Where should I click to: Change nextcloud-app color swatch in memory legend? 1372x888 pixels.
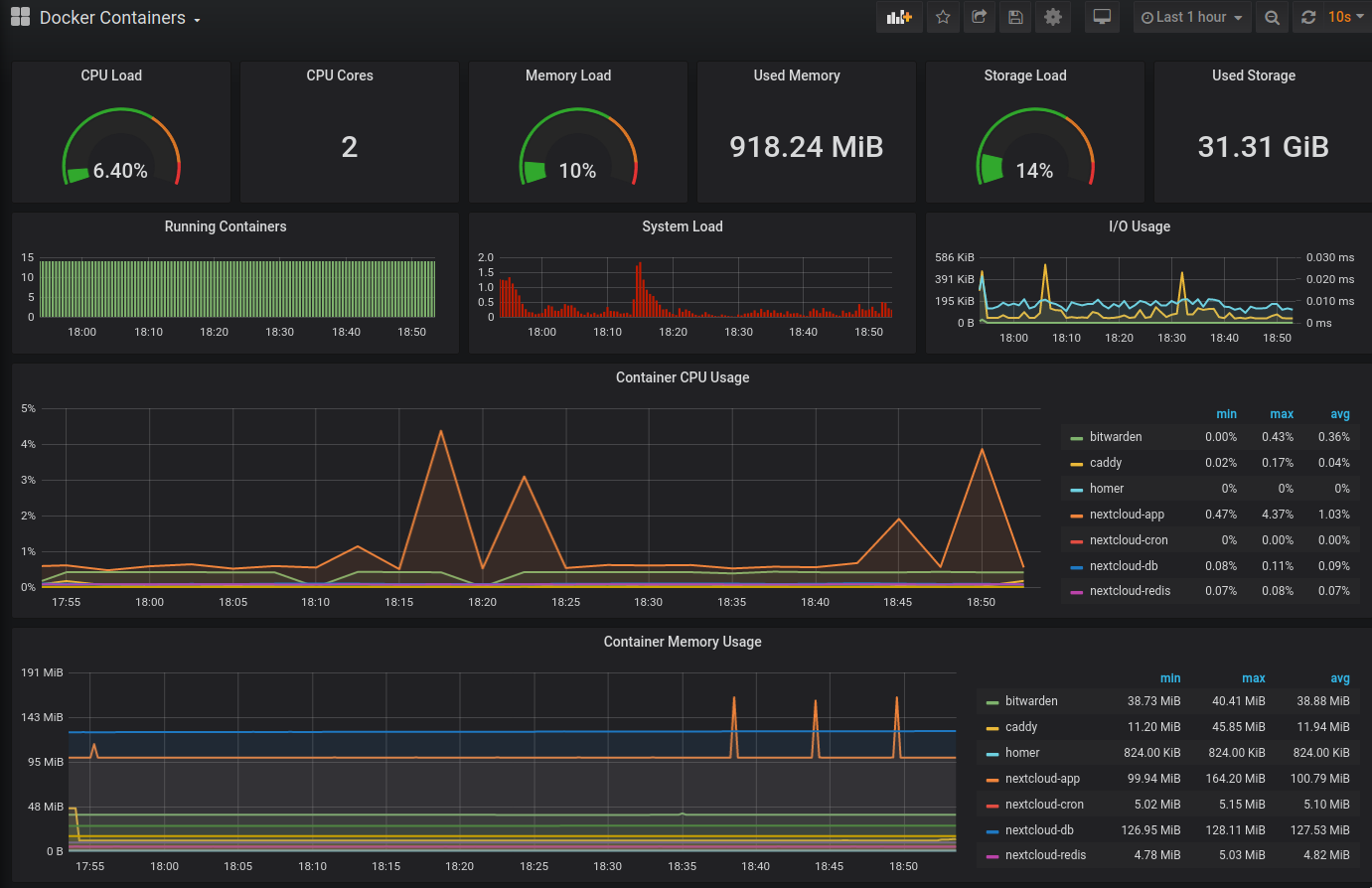991,780
